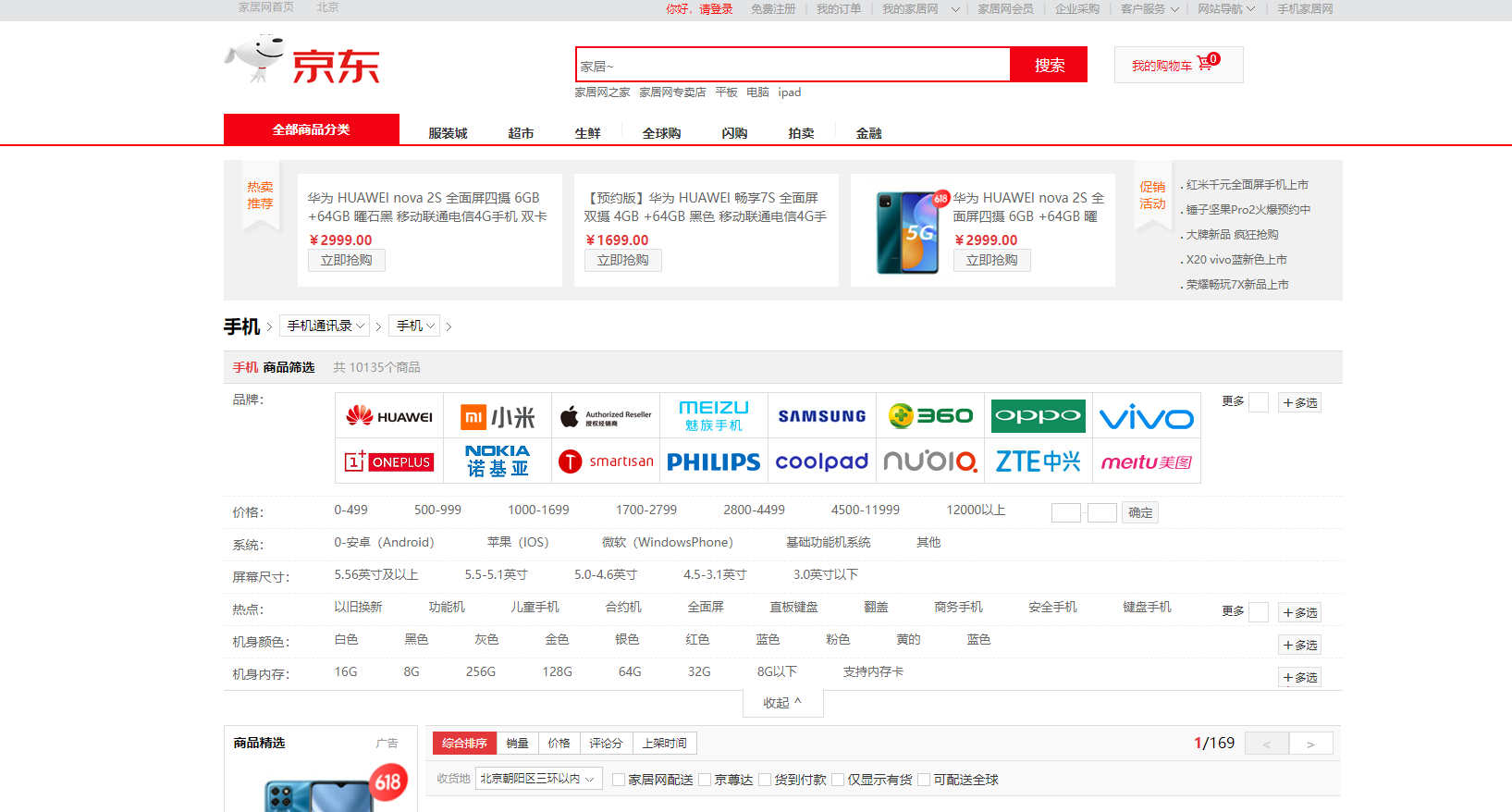Go to the 生鲜 nav item
Image resolution: width=1512 pixels, height=812 pixels.
point(587,133)
